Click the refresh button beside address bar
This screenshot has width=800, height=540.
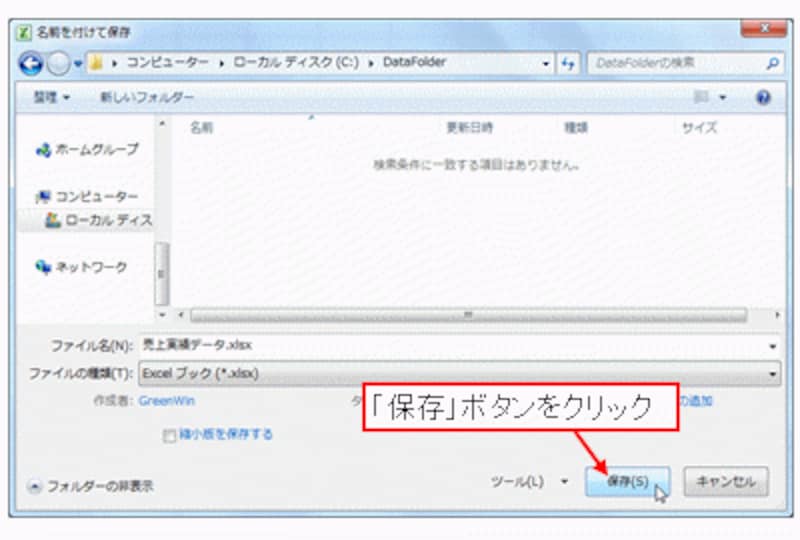568,64
